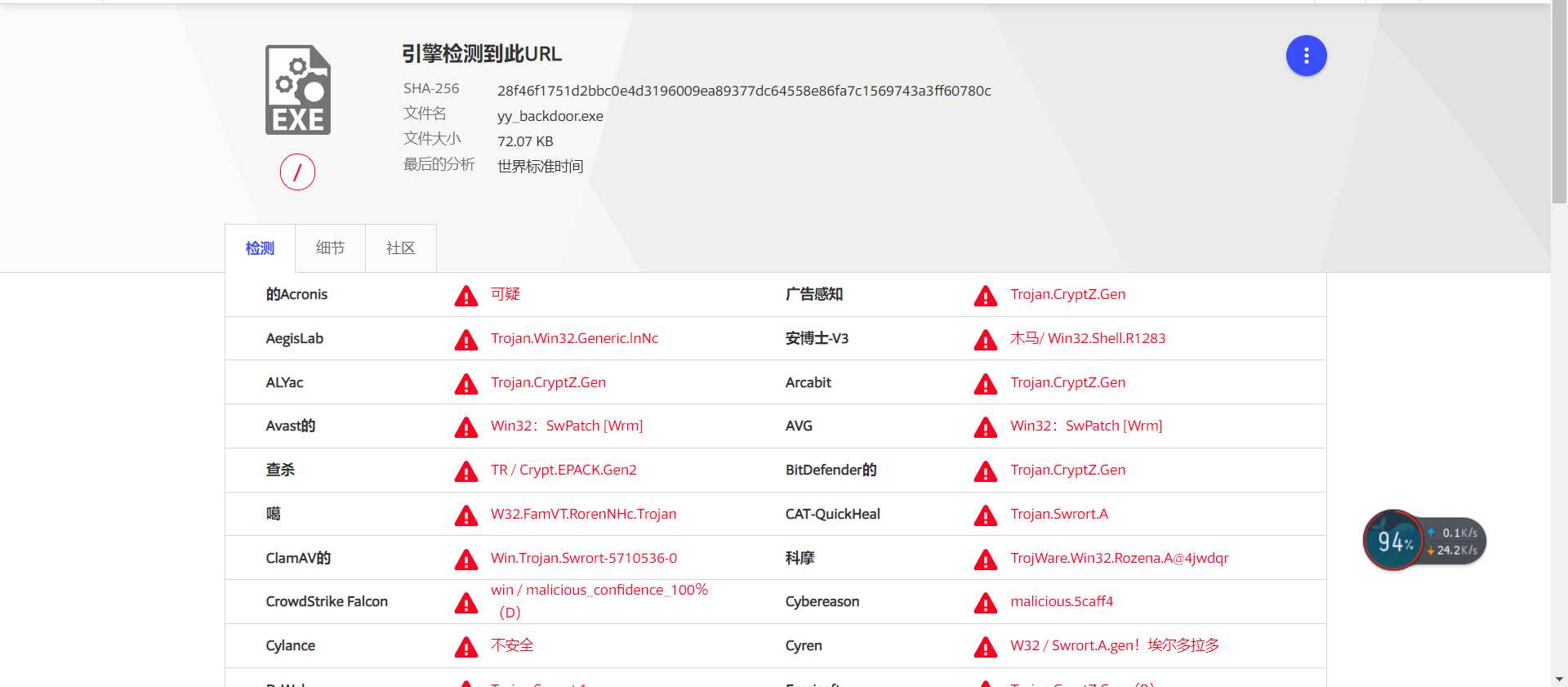Switch to the 检测 tab

coord(260,248)
